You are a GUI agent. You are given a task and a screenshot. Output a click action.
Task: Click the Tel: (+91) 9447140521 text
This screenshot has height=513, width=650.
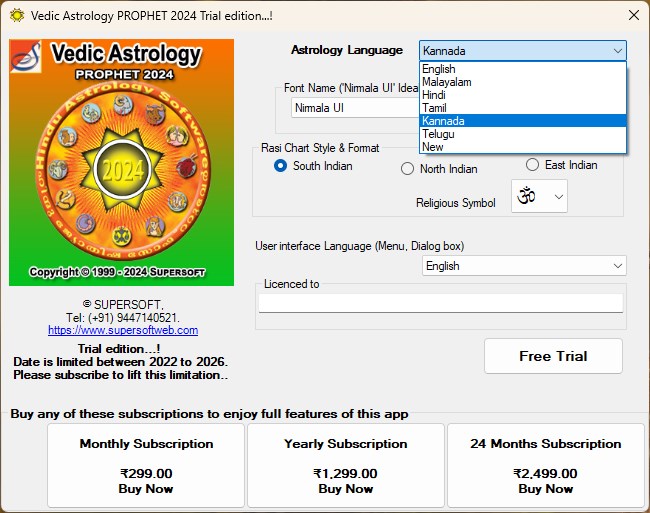click(123, 318)
